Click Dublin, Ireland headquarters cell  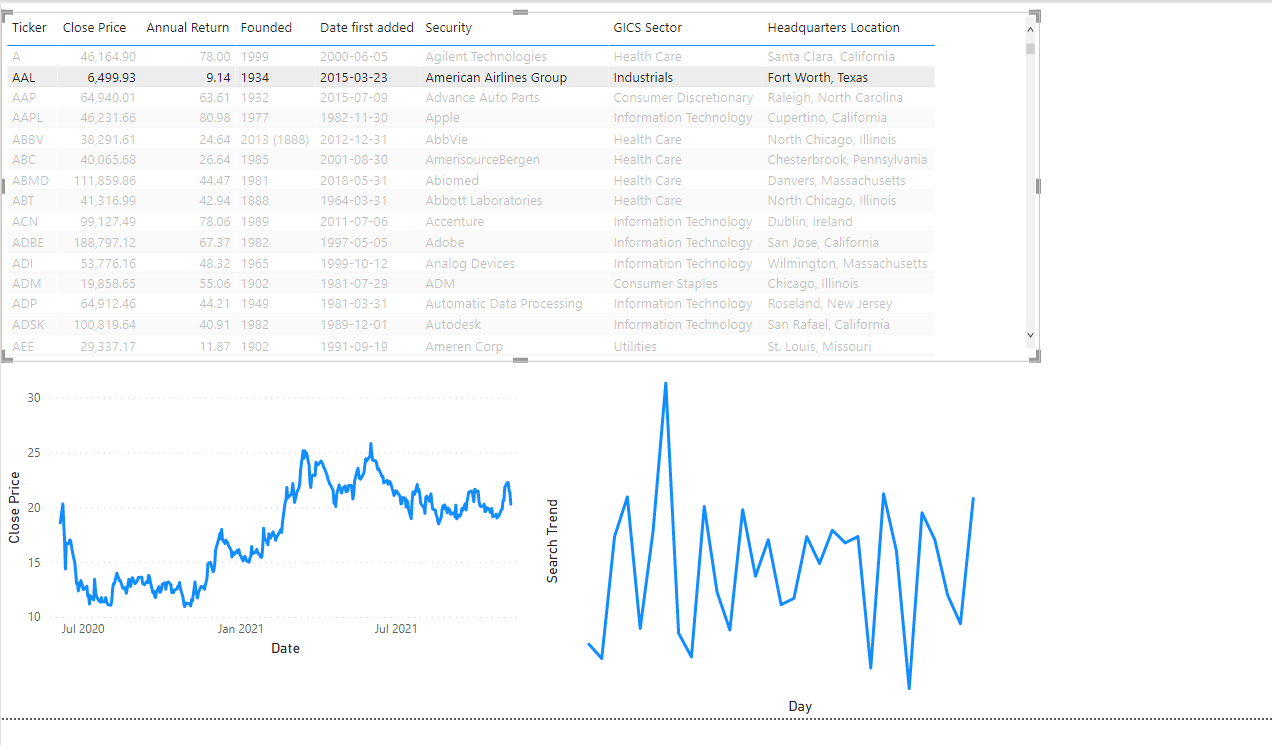pos(810,222)
